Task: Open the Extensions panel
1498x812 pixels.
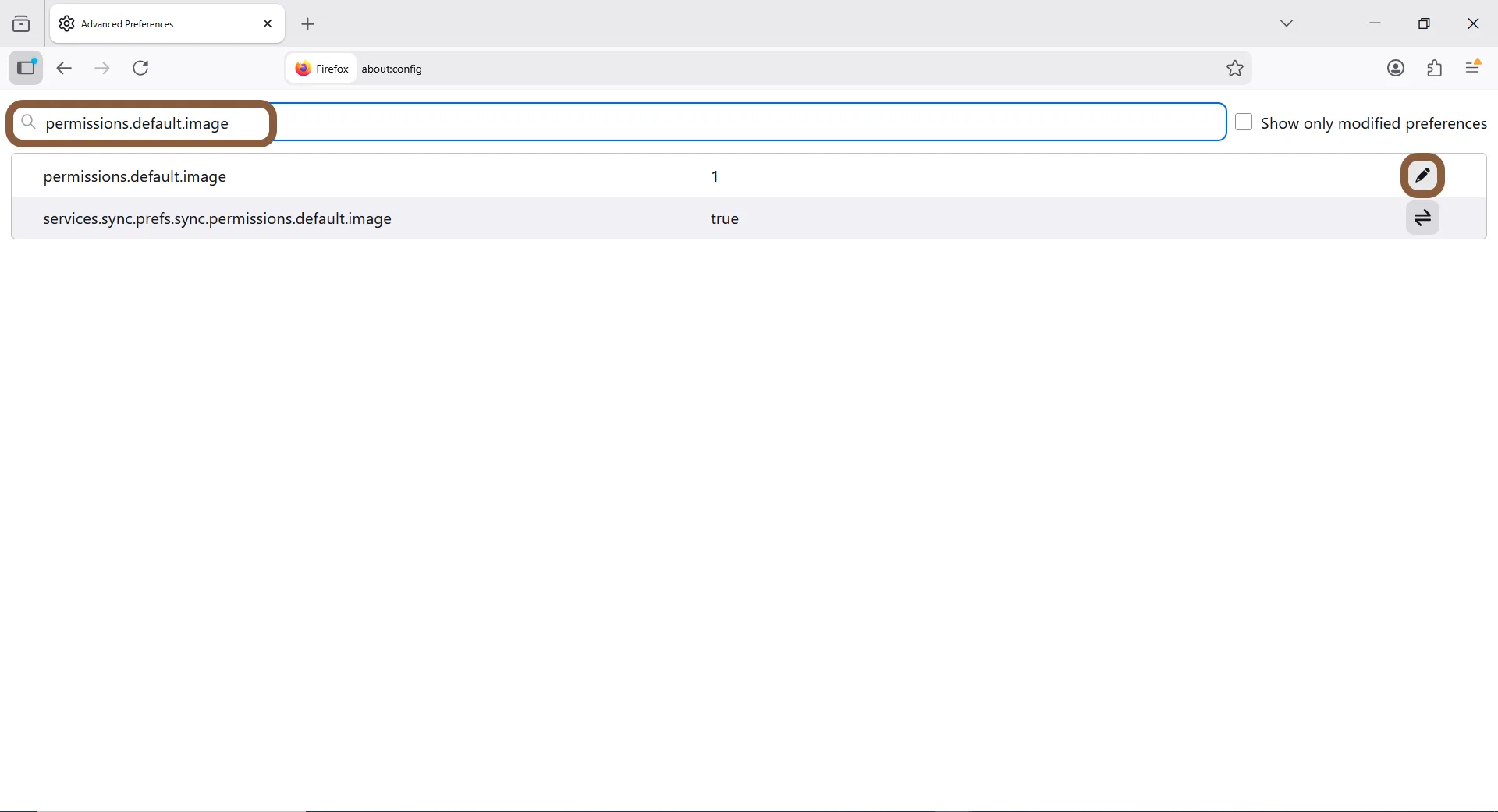Action: (1435, 69)
